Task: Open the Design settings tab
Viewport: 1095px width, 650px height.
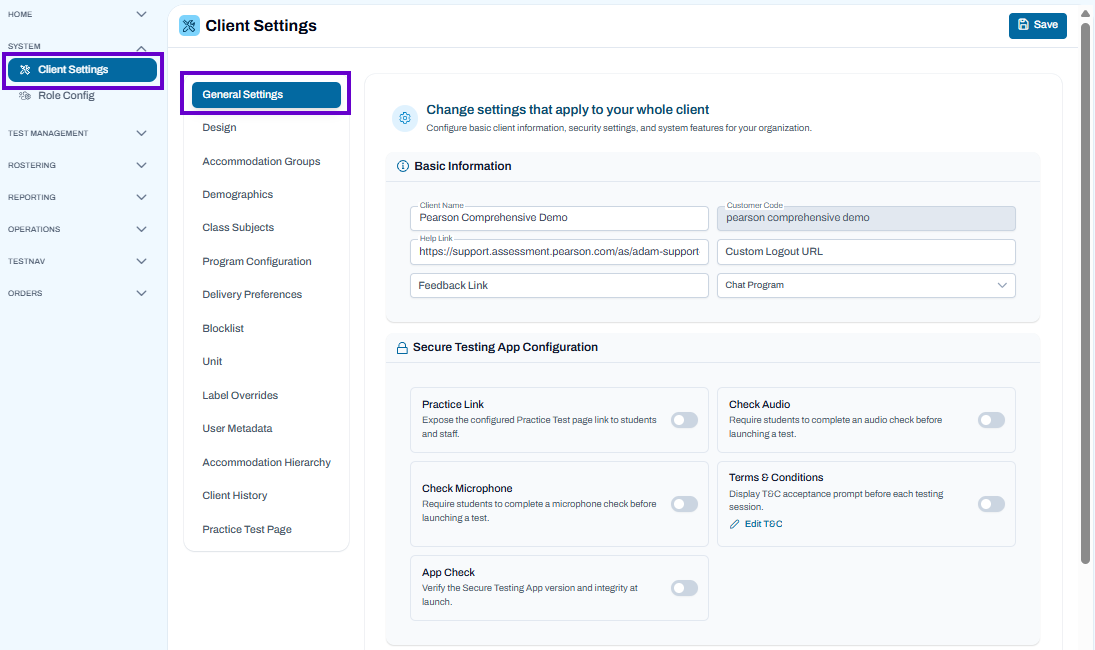Action: tap(219, 128)
